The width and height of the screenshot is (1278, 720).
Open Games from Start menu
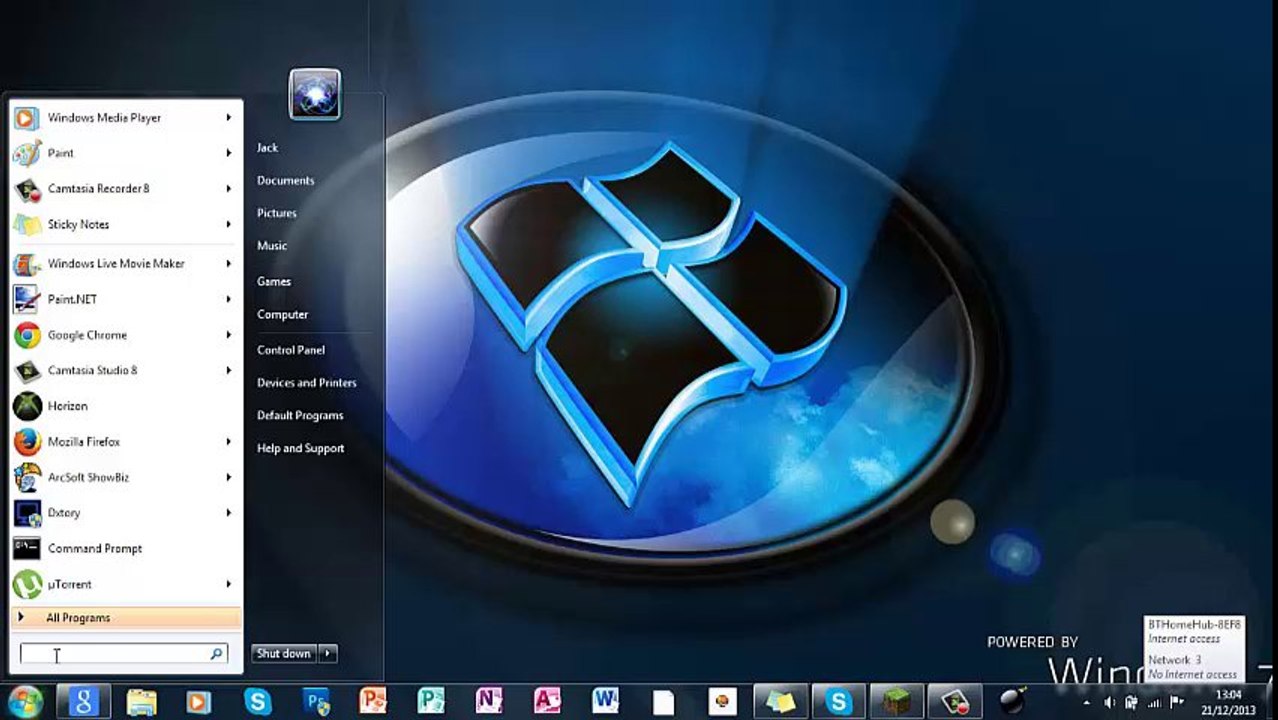pos(274,282)
